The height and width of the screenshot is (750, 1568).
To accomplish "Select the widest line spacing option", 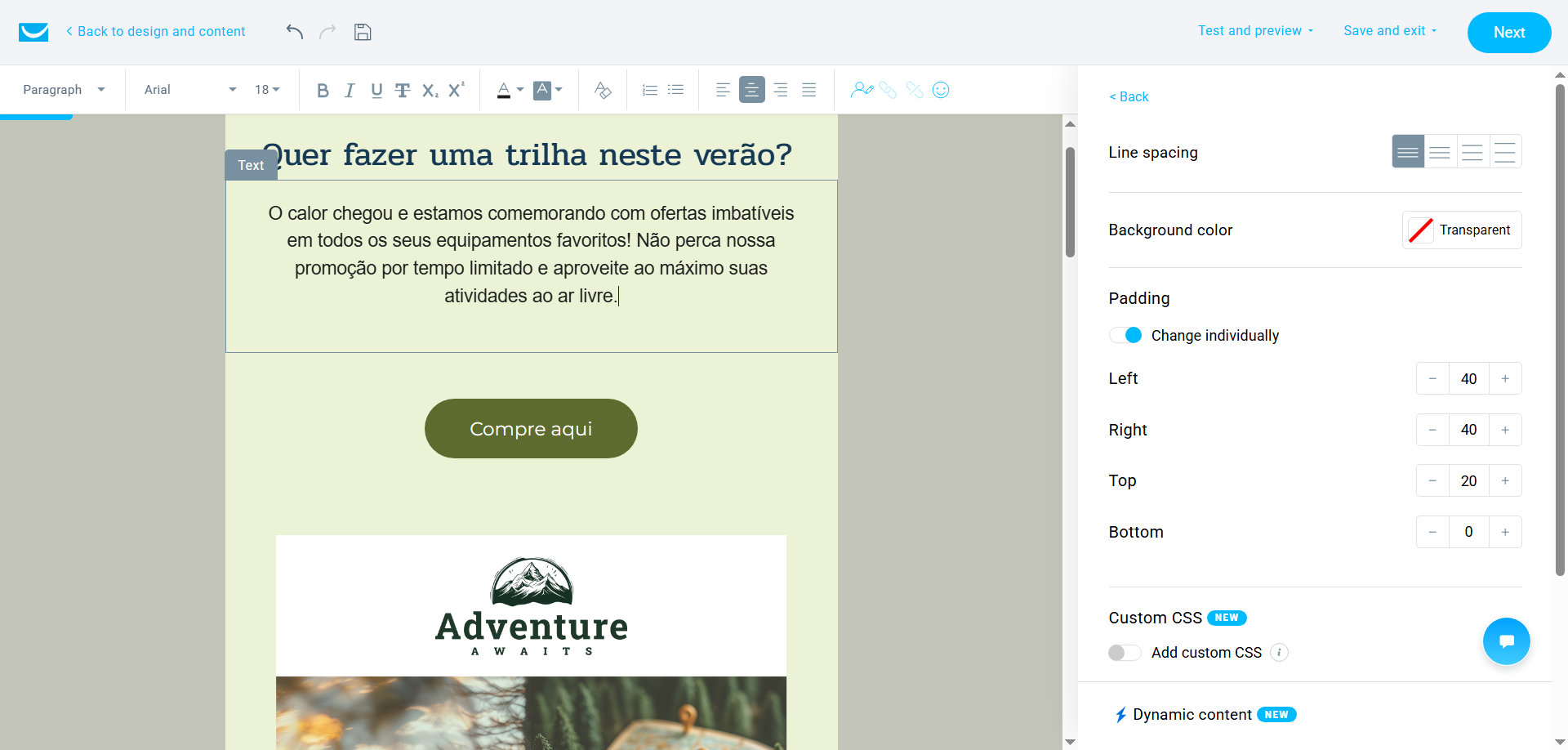I will [1505, 151].
